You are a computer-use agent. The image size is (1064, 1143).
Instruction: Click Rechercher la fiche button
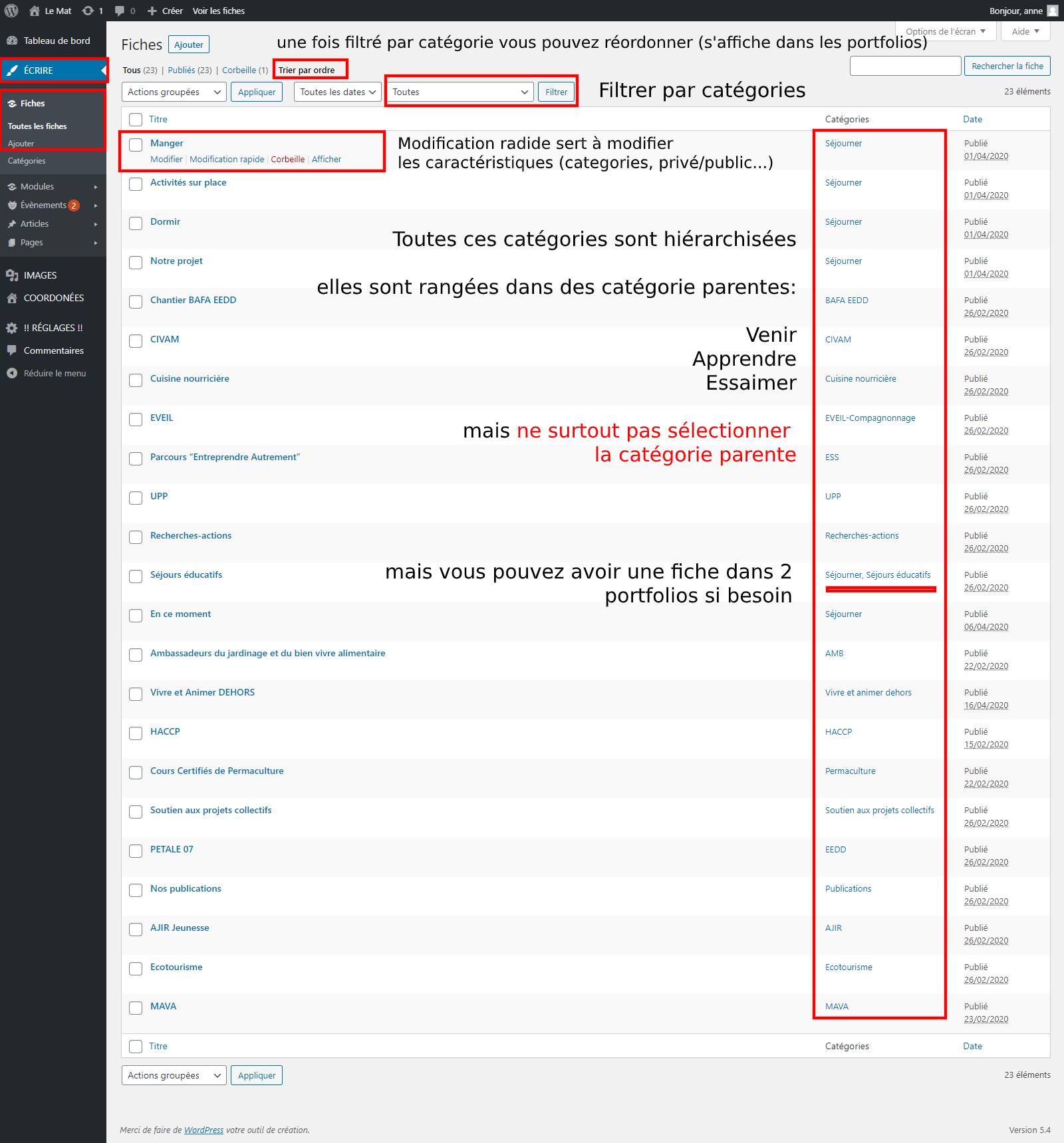pyautogui.click(x=1007, y=66)
